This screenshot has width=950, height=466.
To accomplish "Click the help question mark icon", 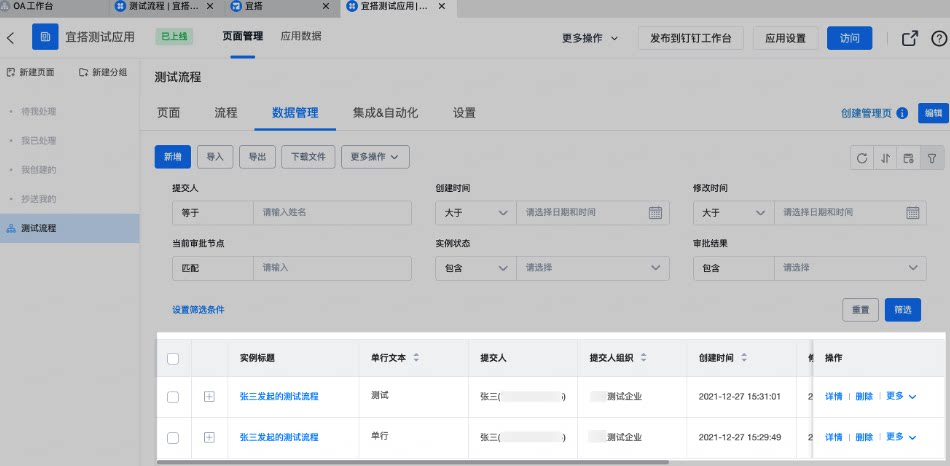I will click(x=938, y=38).
